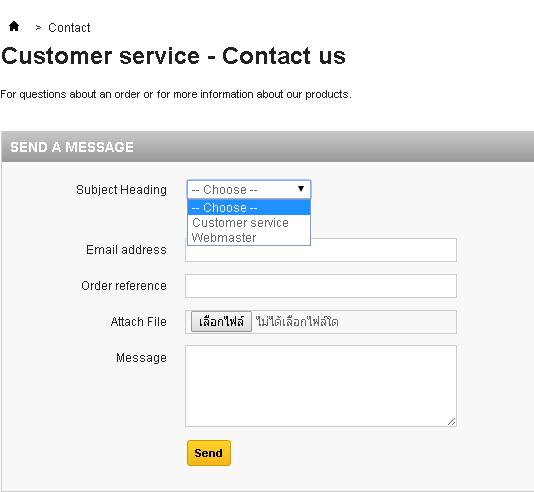This screenshot has height=492, width=534.
Task: Click inside the Order reference field
Action: point(321,286)
